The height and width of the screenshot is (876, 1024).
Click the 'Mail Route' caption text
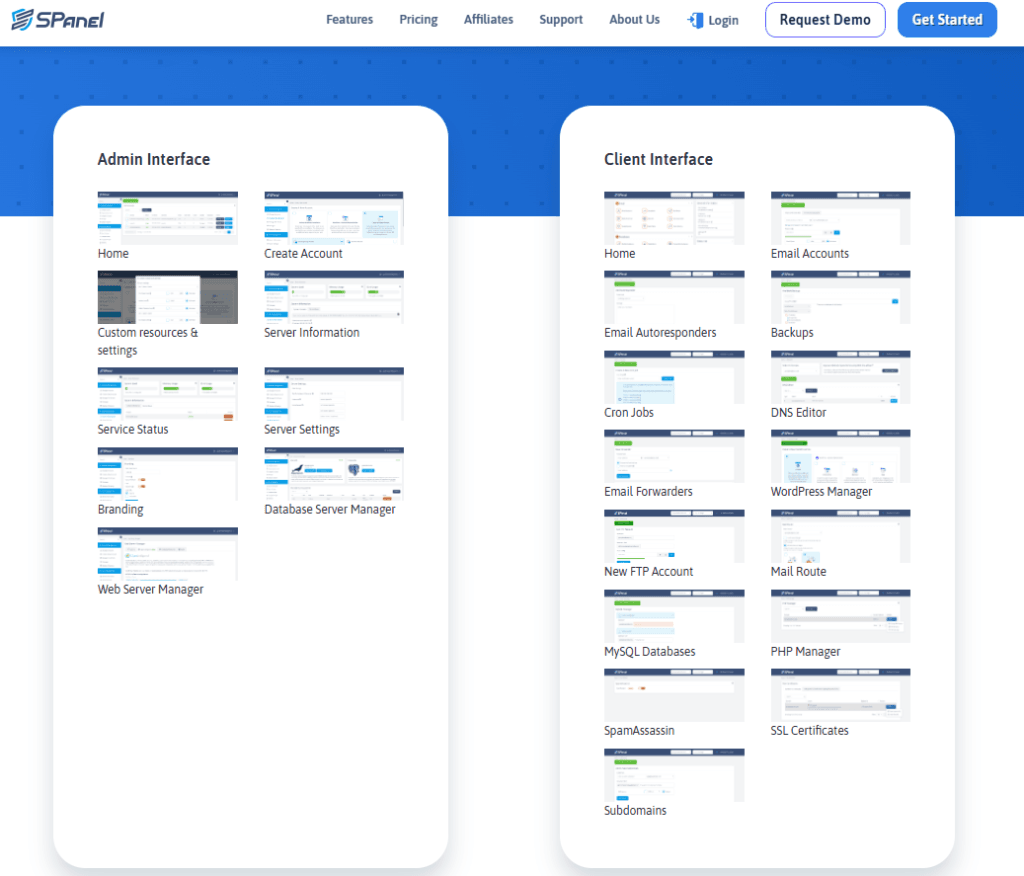pos(798,572)
